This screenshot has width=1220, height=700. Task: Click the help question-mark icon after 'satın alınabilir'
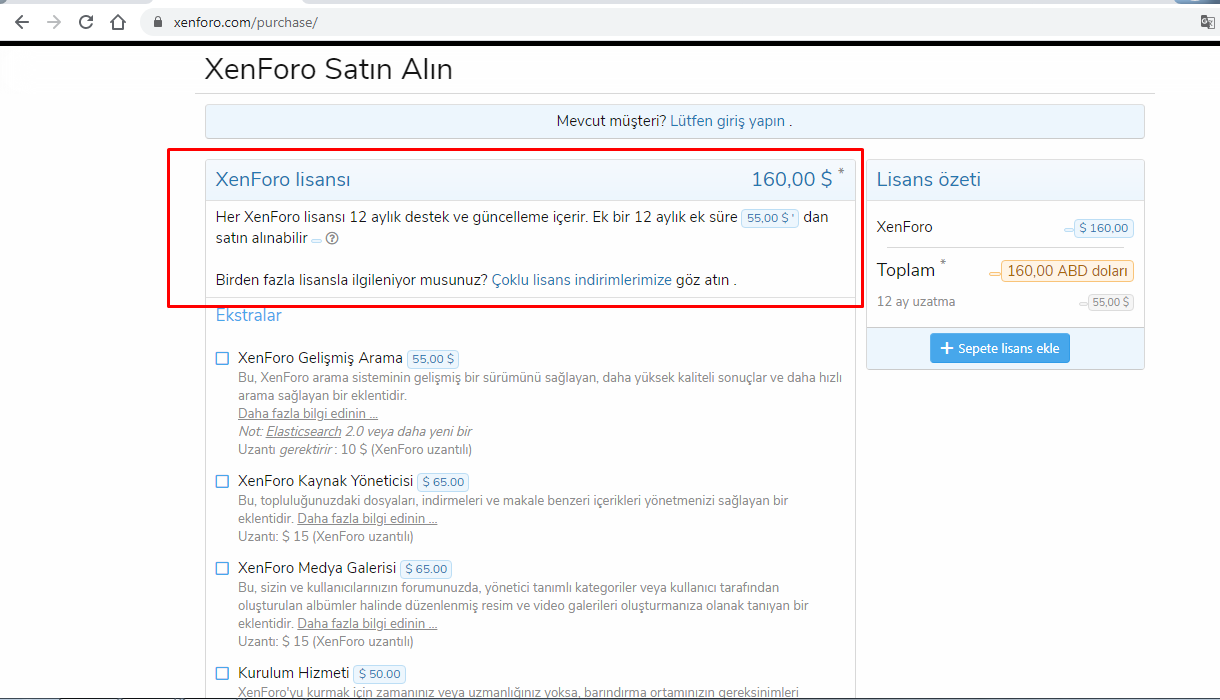pyautogui.click(x=332, y=239)
